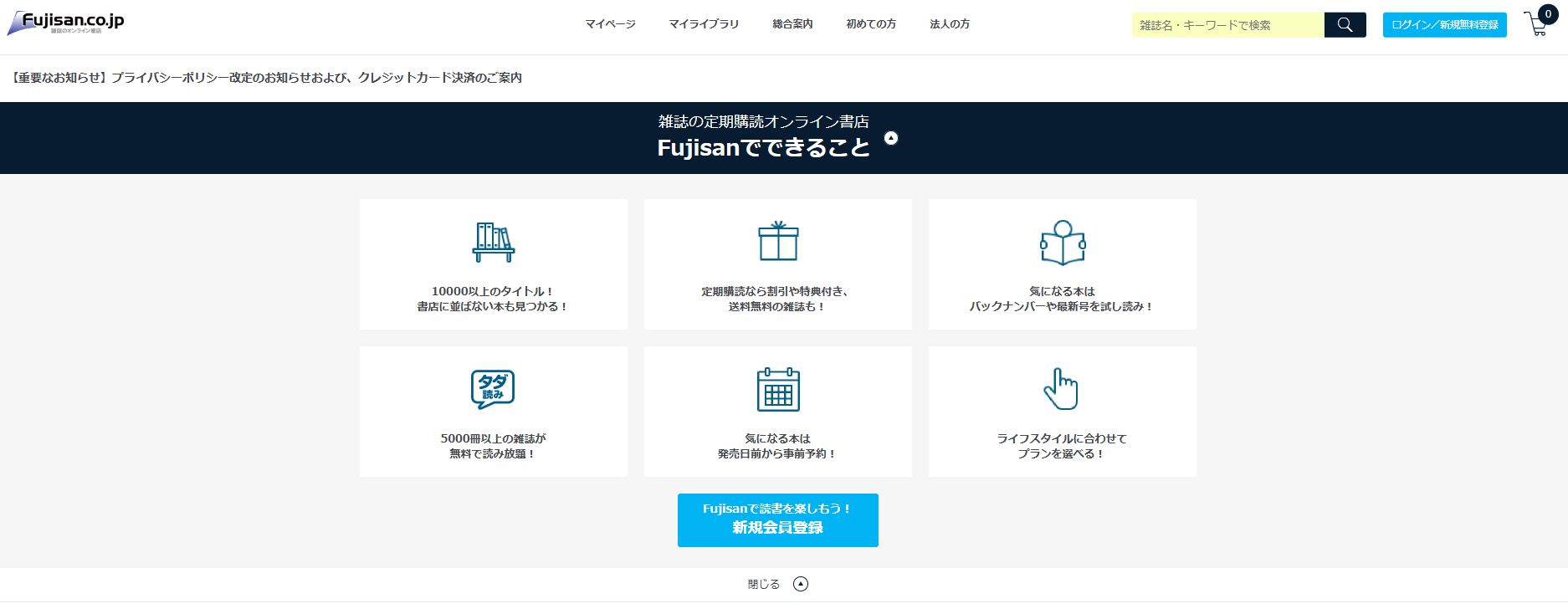Click text 10000以上のタイトル！
The width and height of the screenshot is (1568, 609).
tap(493, 291)
